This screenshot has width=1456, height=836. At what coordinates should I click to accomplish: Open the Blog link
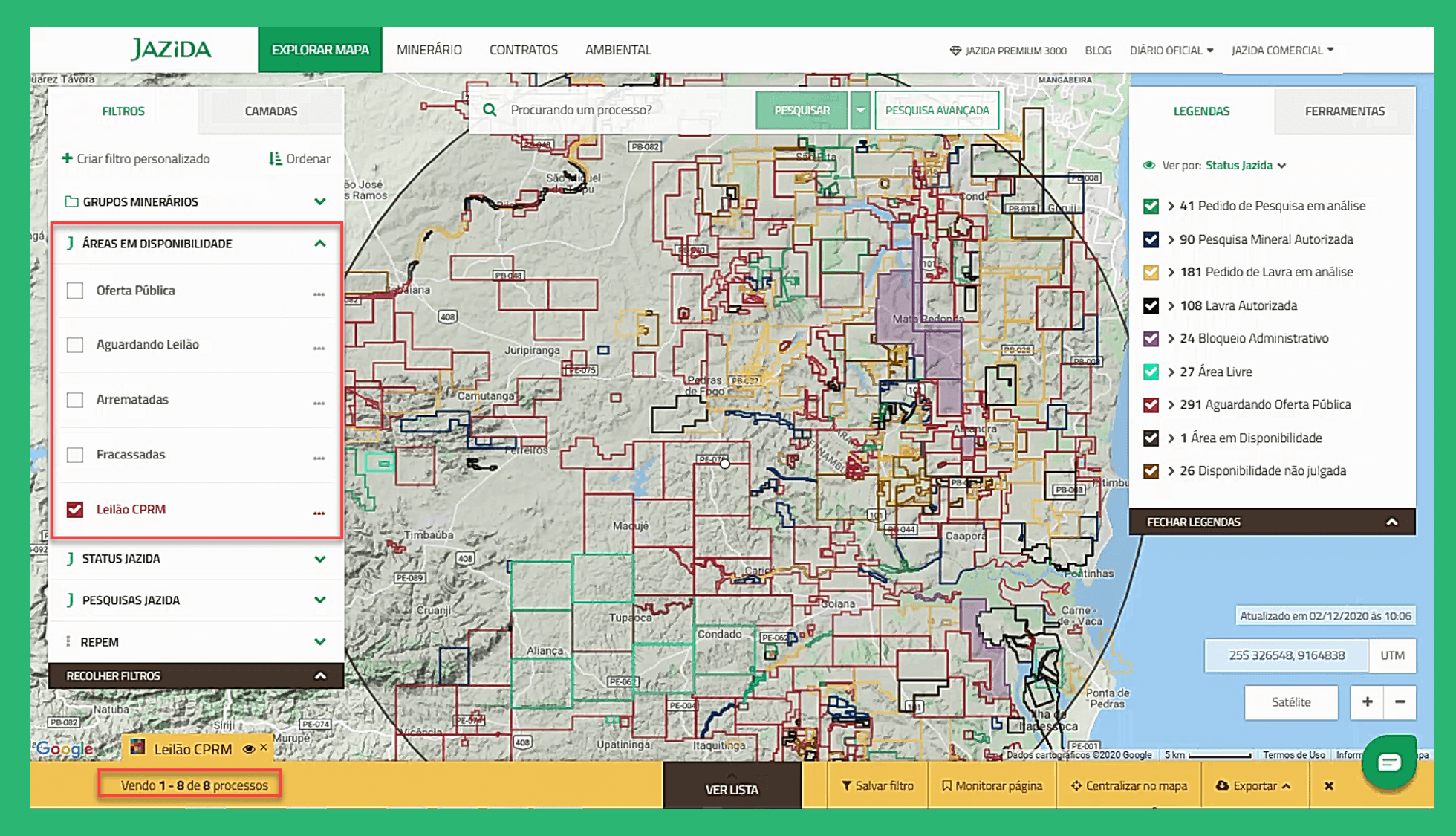tap(1098, 51)
